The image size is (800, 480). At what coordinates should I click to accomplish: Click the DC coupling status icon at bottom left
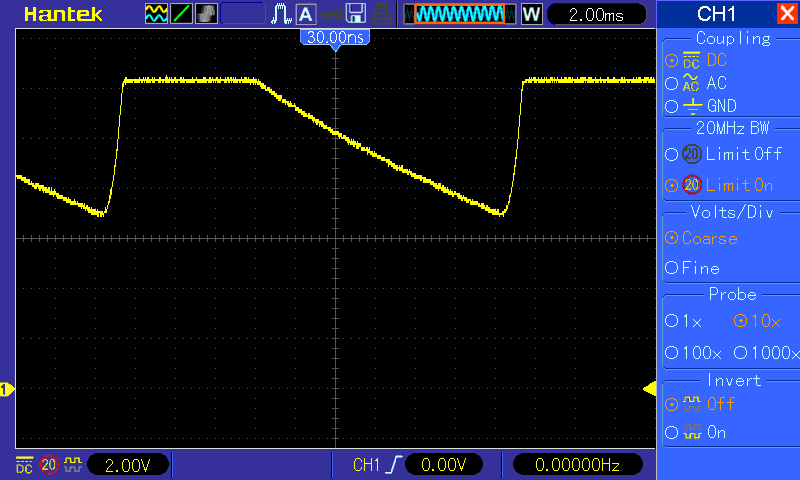point(24,465)
